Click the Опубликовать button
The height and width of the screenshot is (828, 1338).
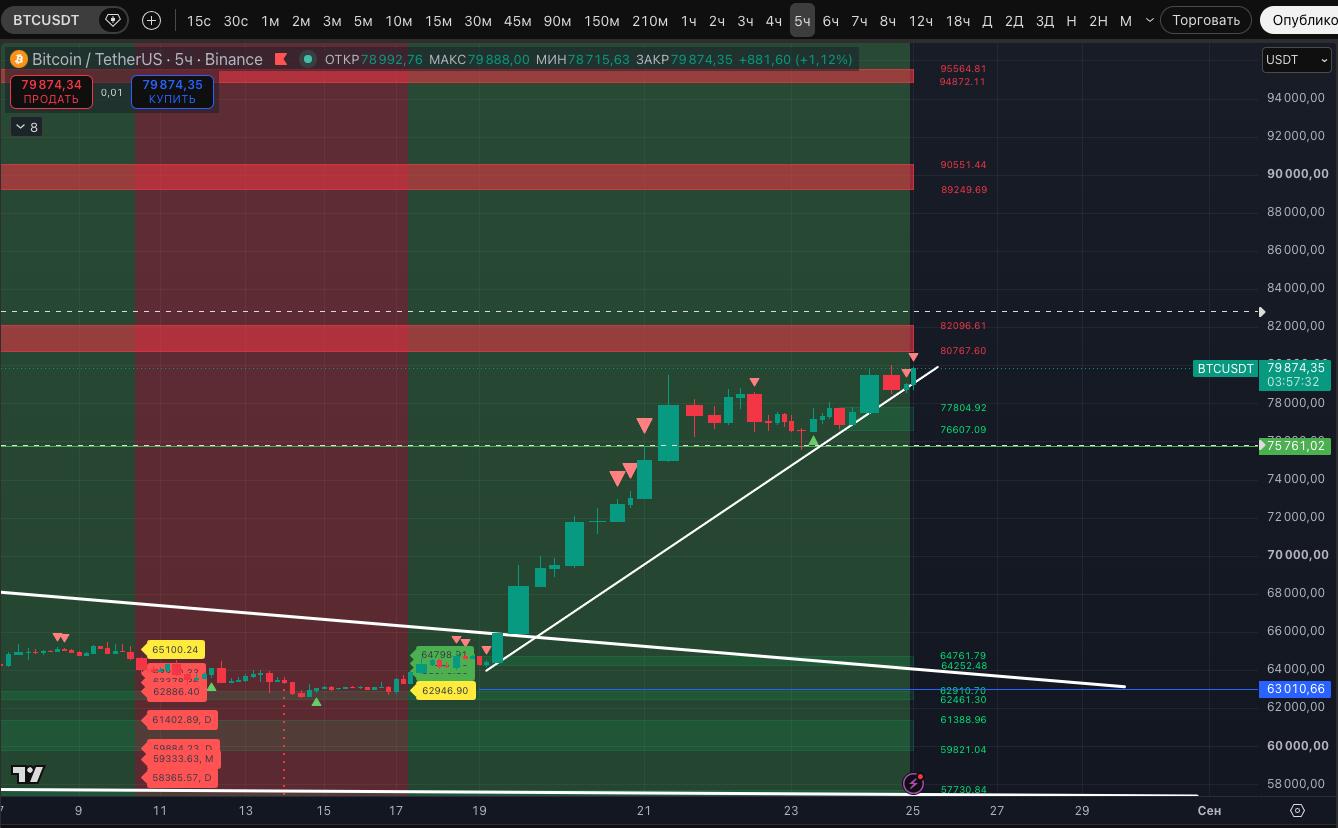tap(1300, 20)
